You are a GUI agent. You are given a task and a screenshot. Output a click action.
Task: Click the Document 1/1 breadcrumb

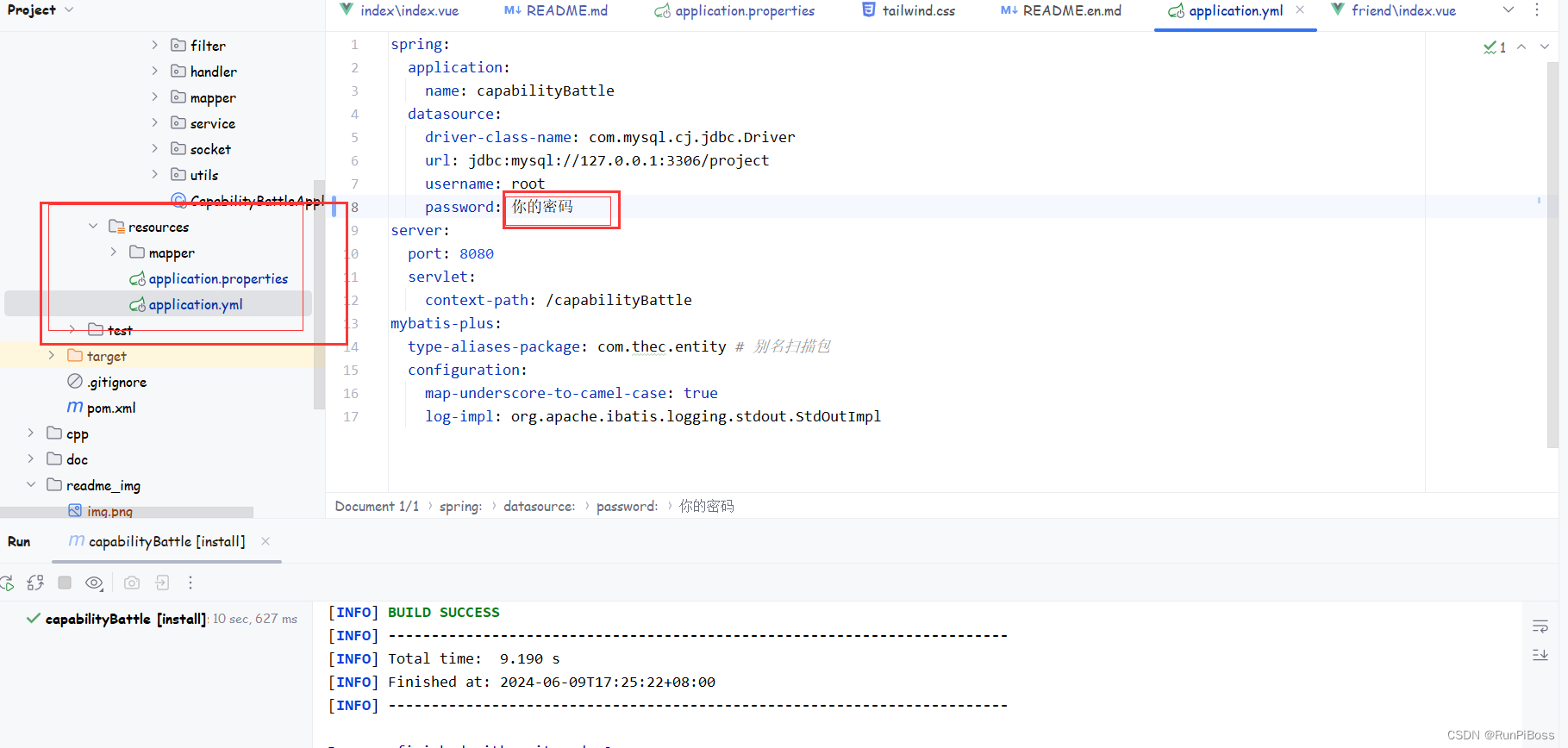tap(377, 506)
